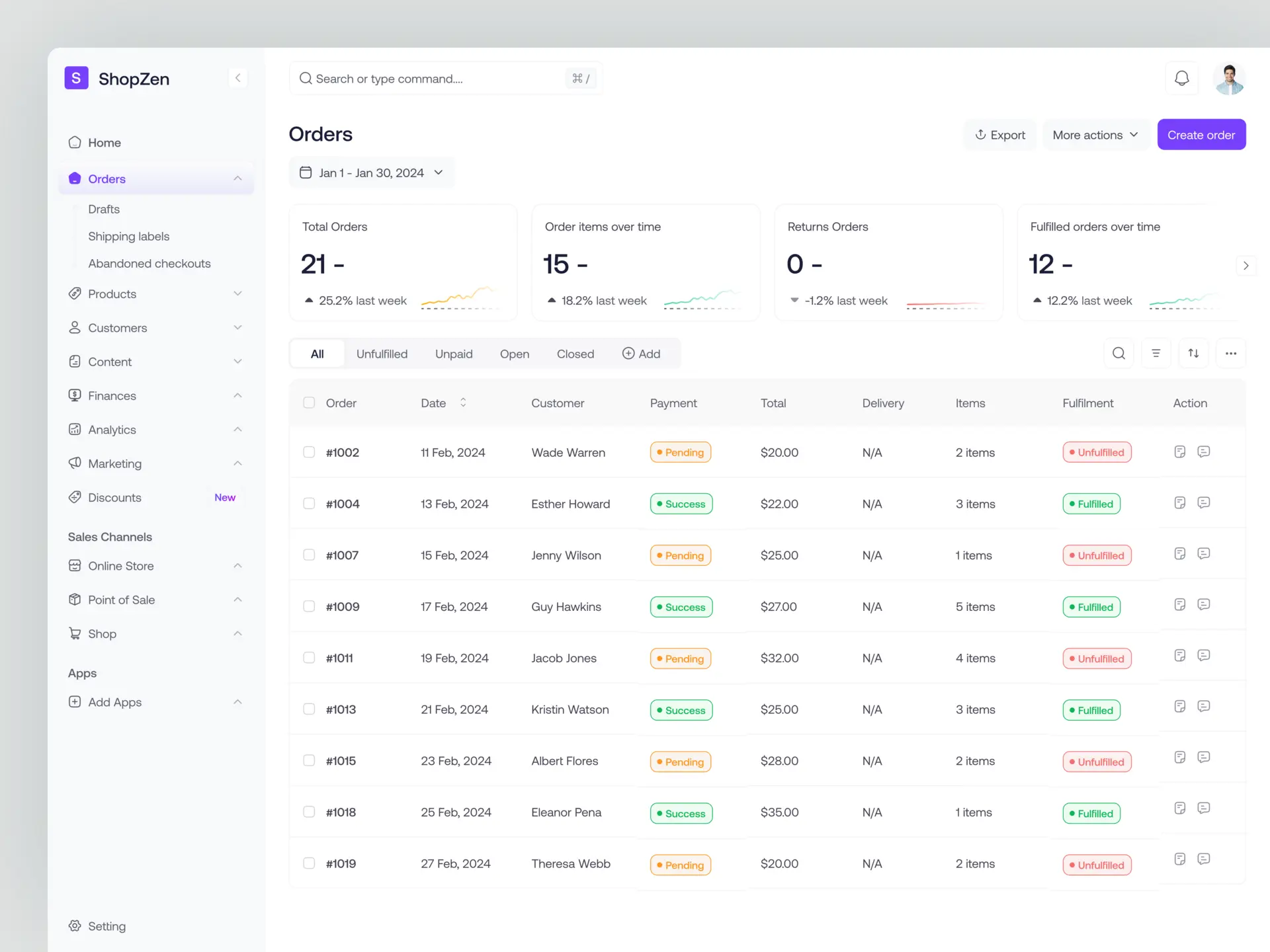Open Abandoned checkouts in sidebar

(149, 264)
